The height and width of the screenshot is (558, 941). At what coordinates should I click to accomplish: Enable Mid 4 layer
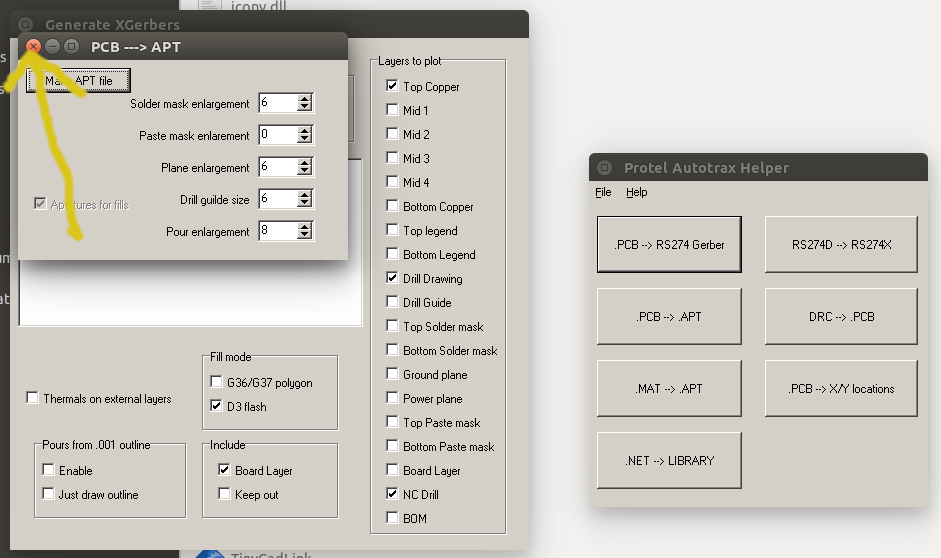tap(392, 182)
